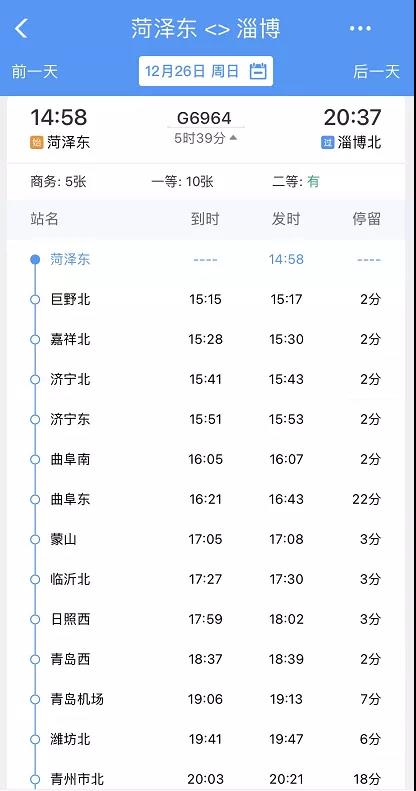
Task: Select 二等 有 seat class
Action: coord(296,182)
